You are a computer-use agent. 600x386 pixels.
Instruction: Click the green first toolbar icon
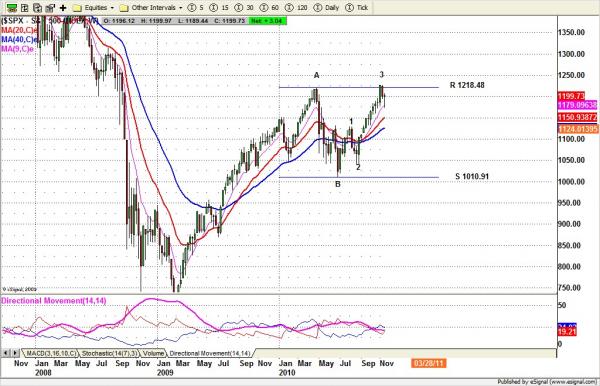coord(12,8)
